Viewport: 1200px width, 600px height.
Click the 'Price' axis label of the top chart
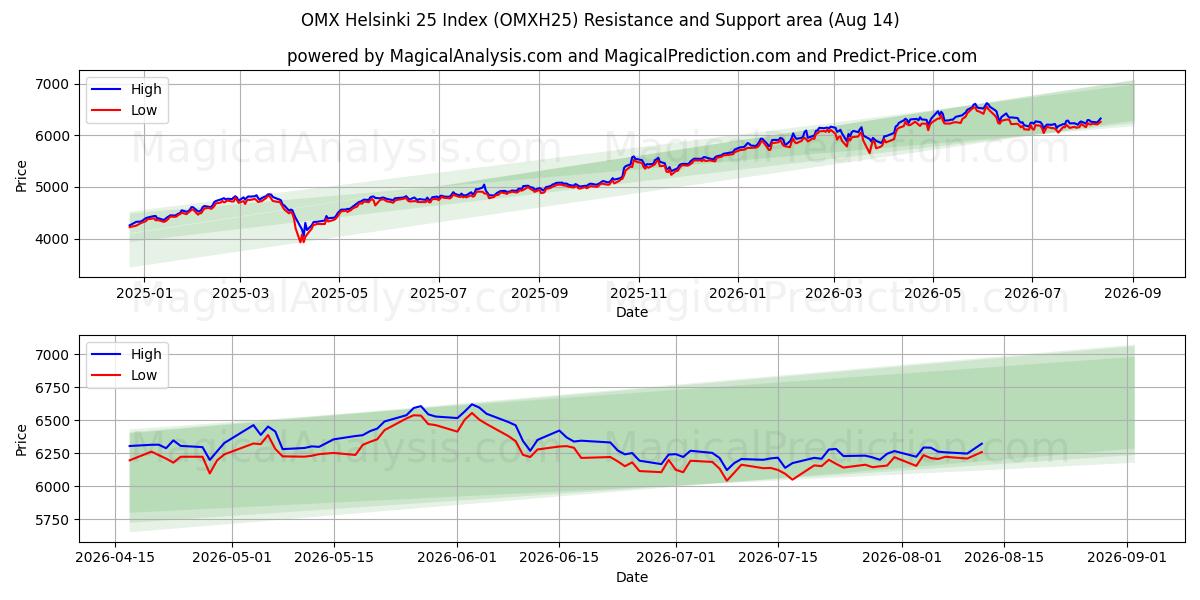click(22, 176)
